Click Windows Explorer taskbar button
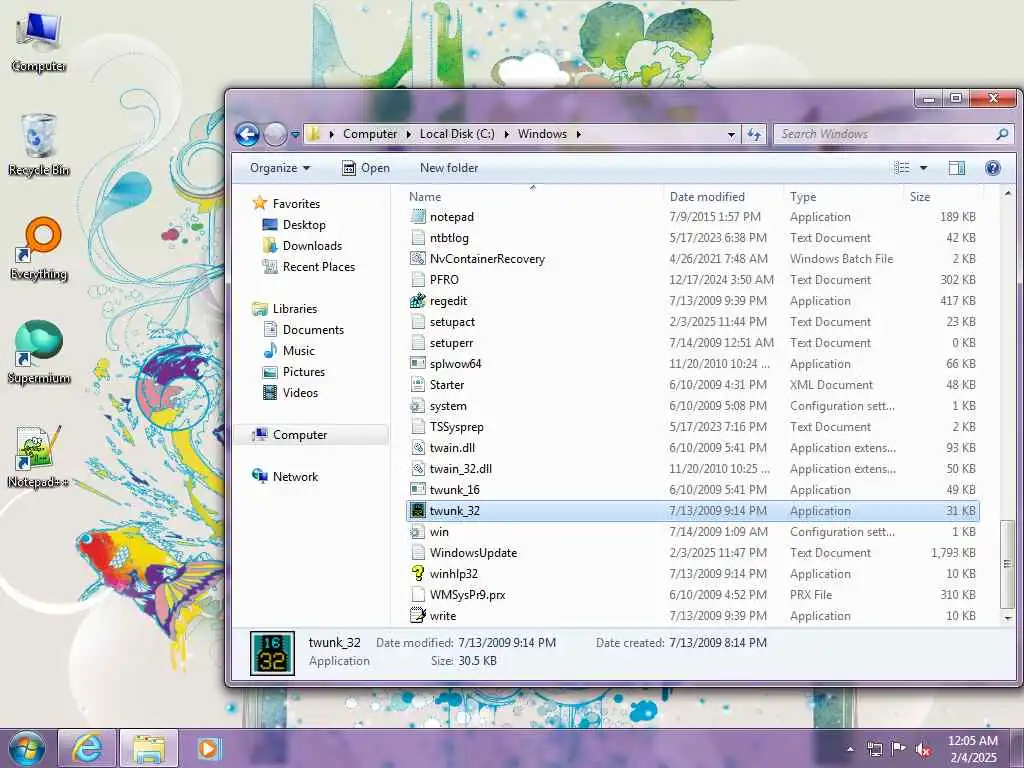The height and width of the screenshot is (768, 1024). pos(149,748)
